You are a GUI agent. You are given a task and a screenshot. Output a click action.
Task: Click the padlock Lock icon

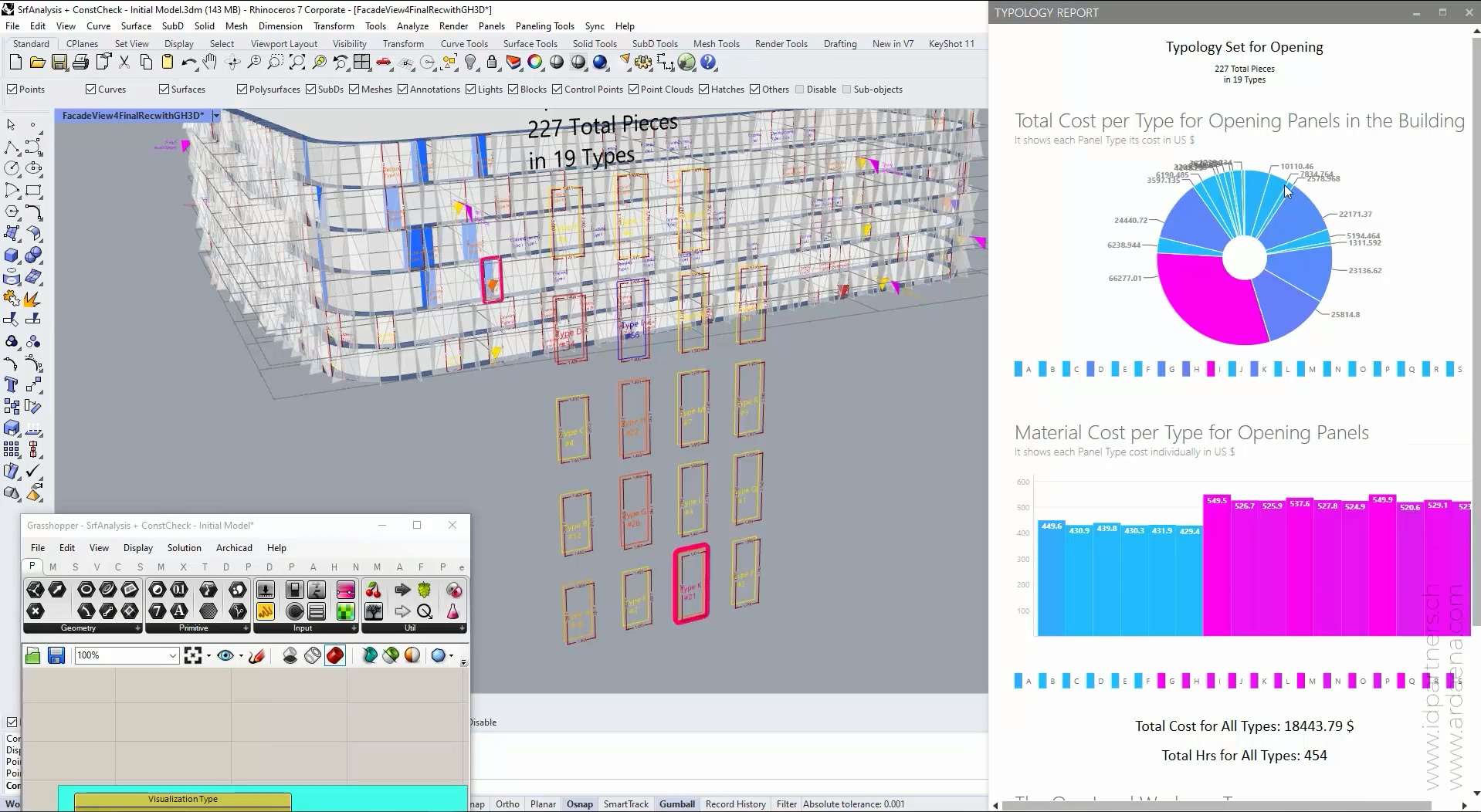pos(492,63)
